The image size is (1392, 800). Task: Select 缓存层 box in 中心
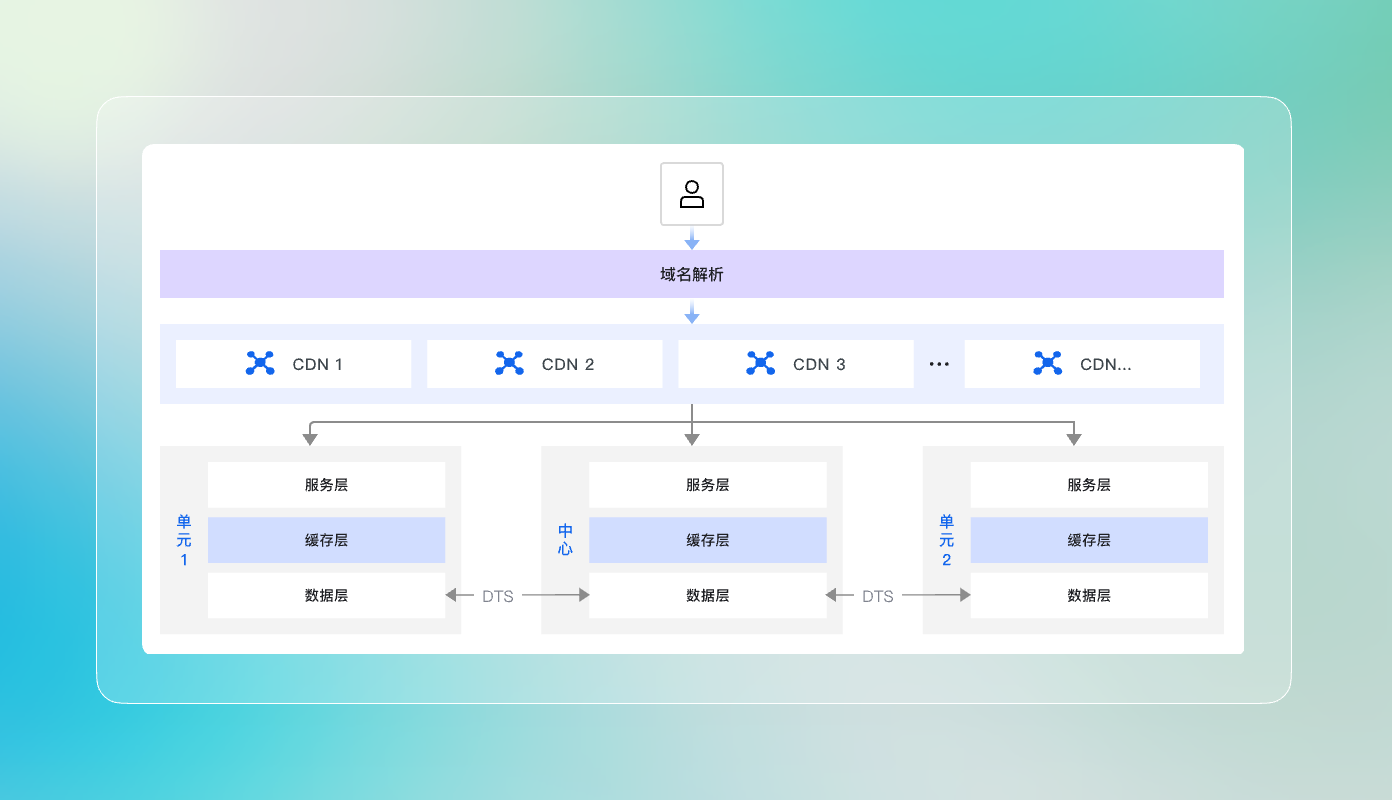(708, 540)
